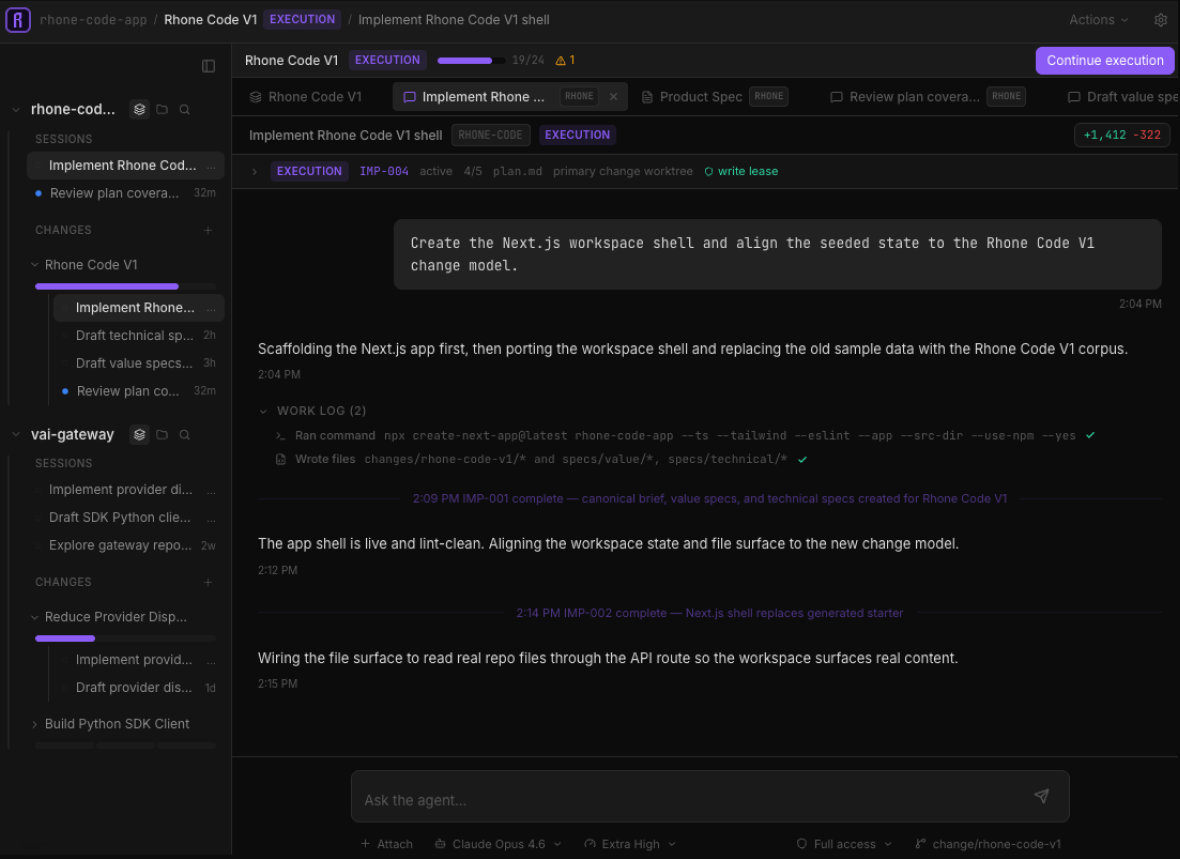The width and height of the screenshot is (1180, 859).
Task: Open the folder icon beside rhone-cod...
Action: [162, 110]
